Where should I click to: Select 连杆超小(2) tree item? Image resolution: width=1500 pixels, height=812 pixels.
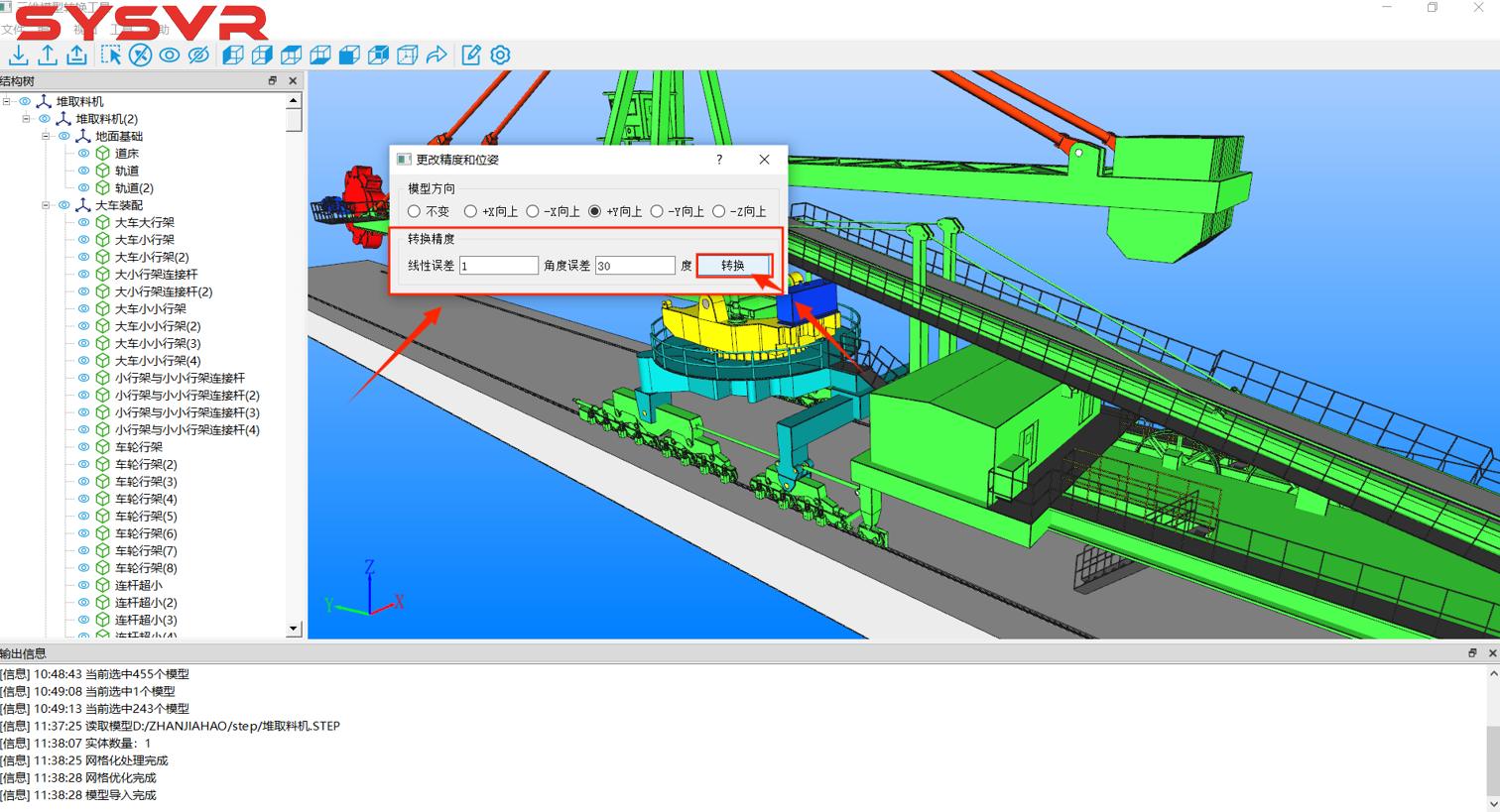point(146,603)
